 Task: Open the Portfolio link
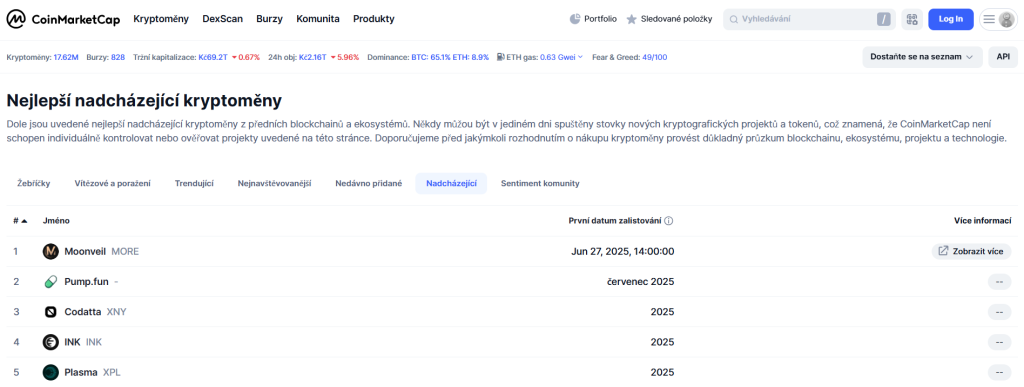point(600,19)
